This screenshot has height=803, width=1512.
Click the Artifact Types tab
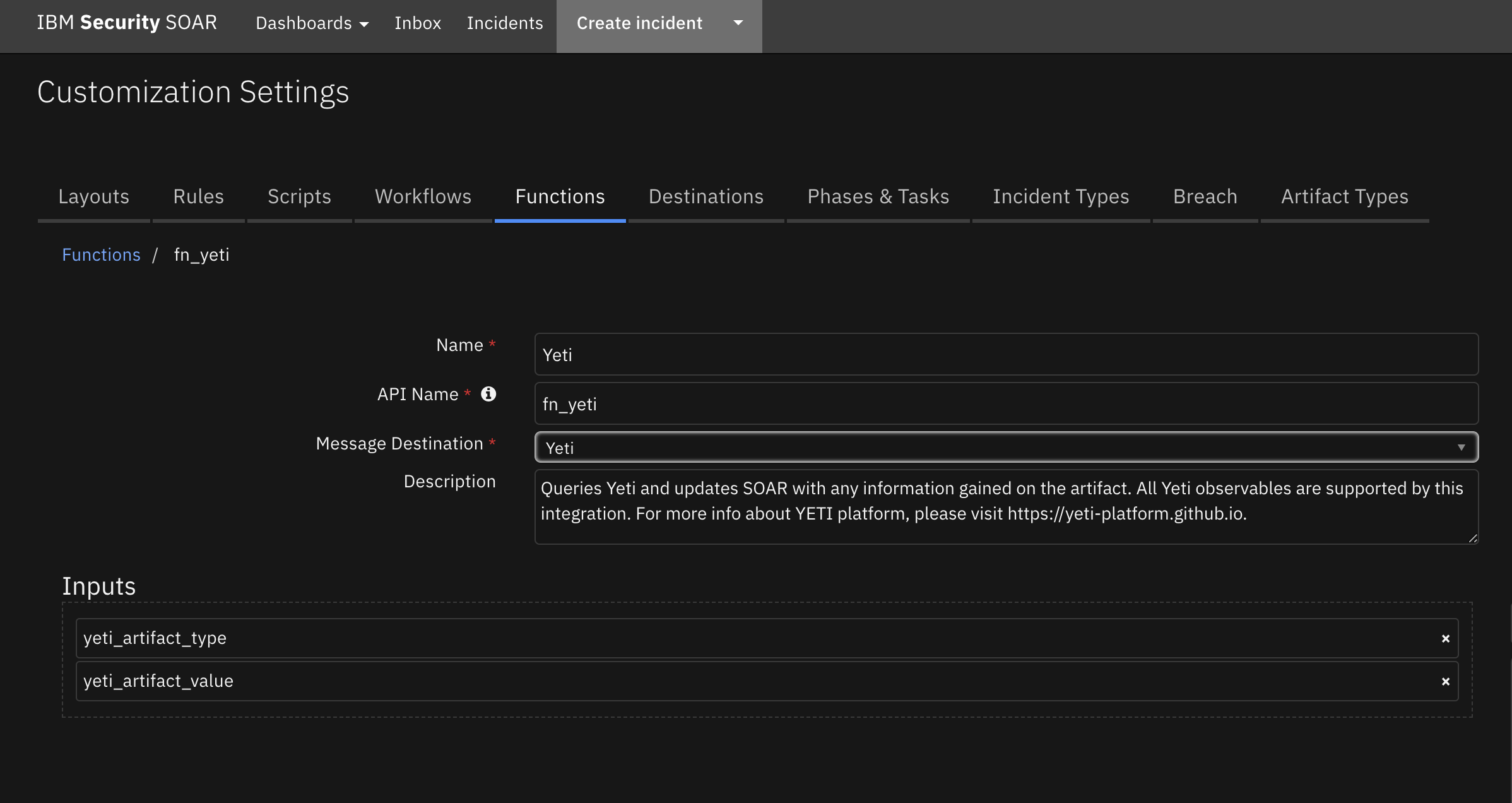1344,196
